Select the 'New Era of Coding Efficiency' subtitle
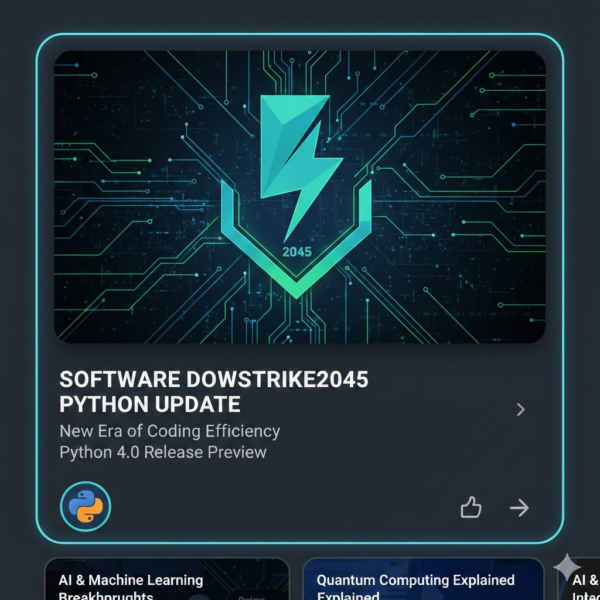Screen dimensions: 600x600 point(170,431)
